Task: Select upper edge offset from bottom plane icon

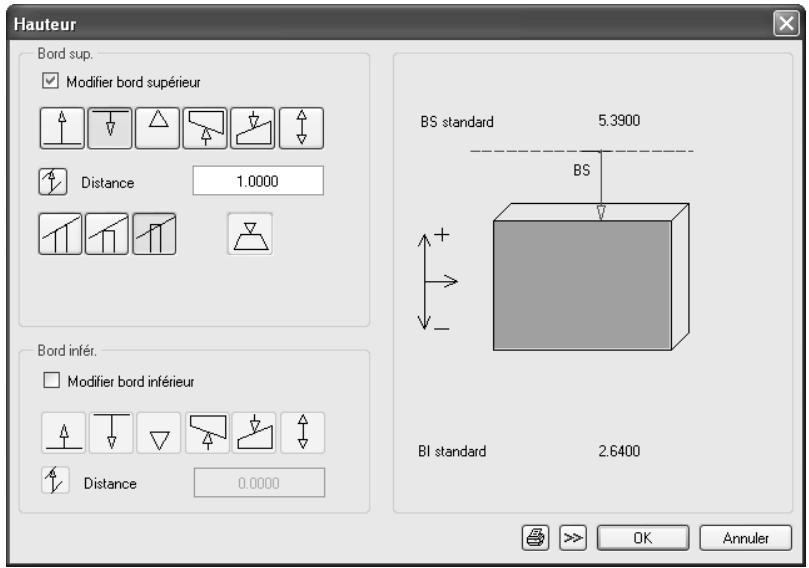Action: tap(62, 128)
